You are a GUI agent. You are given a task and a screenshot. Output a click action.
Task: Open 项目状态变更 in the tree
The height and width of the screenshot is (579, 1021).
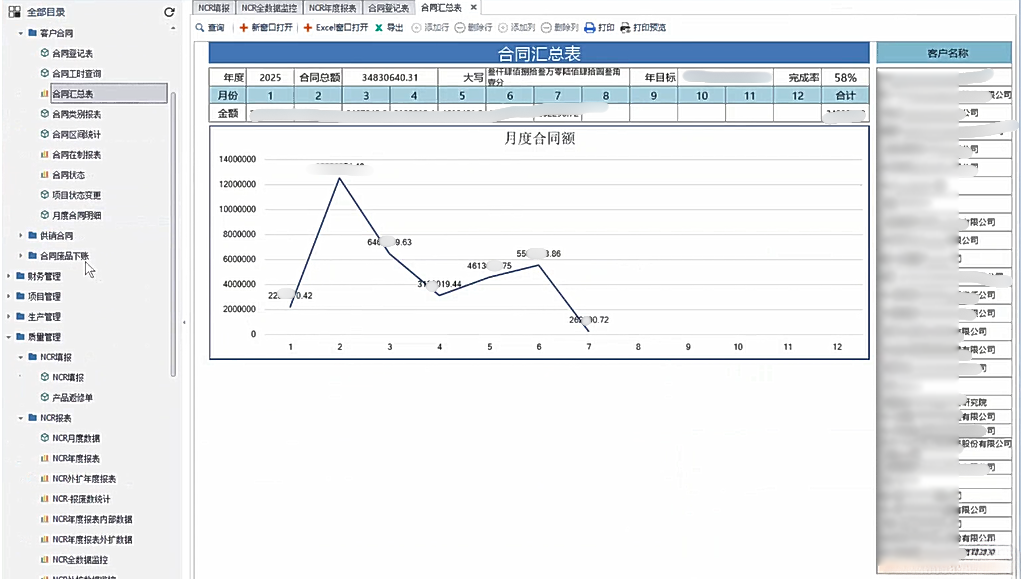tap(77, 195)
